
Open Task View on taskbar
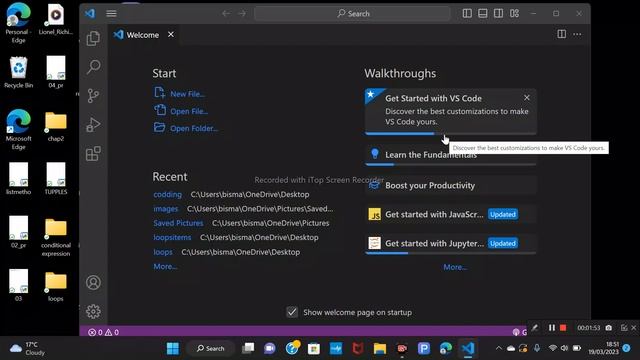pos(248,348)
